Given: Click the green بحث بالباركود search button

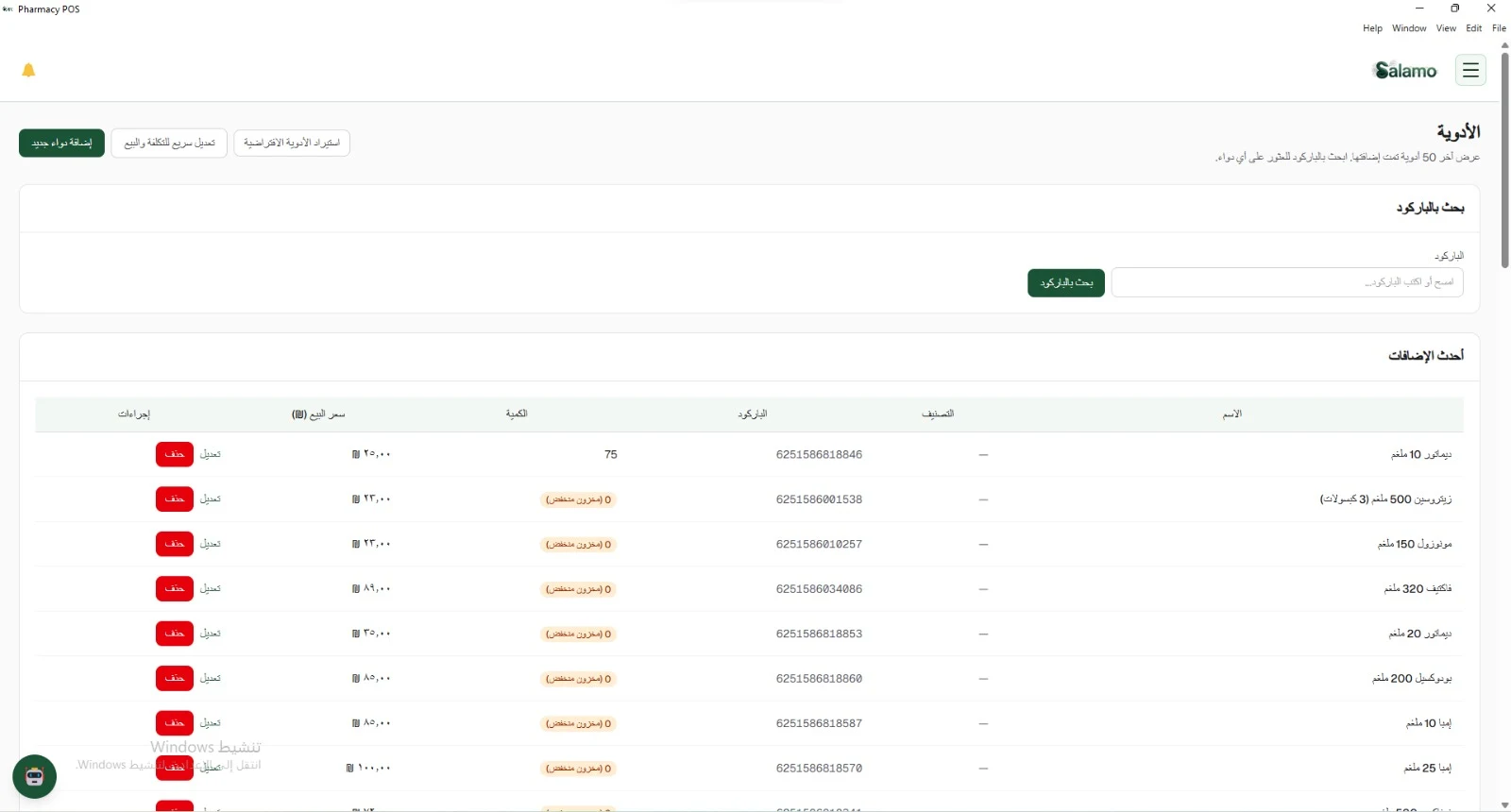Looking at the screenshot, I should (x=1066, y=282).
